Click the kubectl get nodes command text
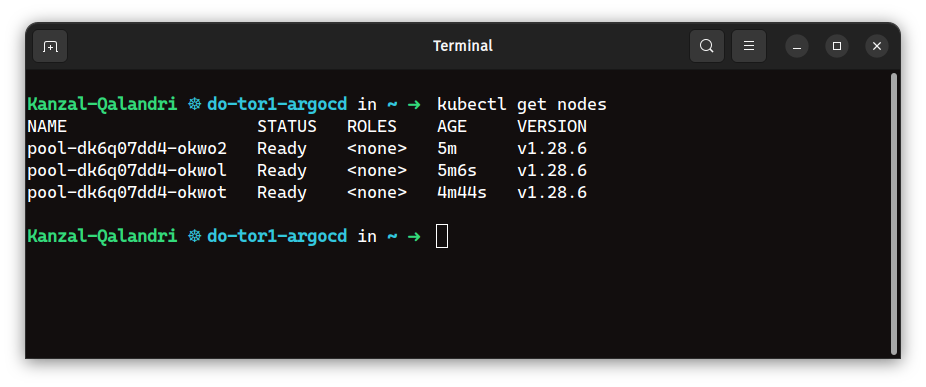The image size is (926, 387). point(522,105)
